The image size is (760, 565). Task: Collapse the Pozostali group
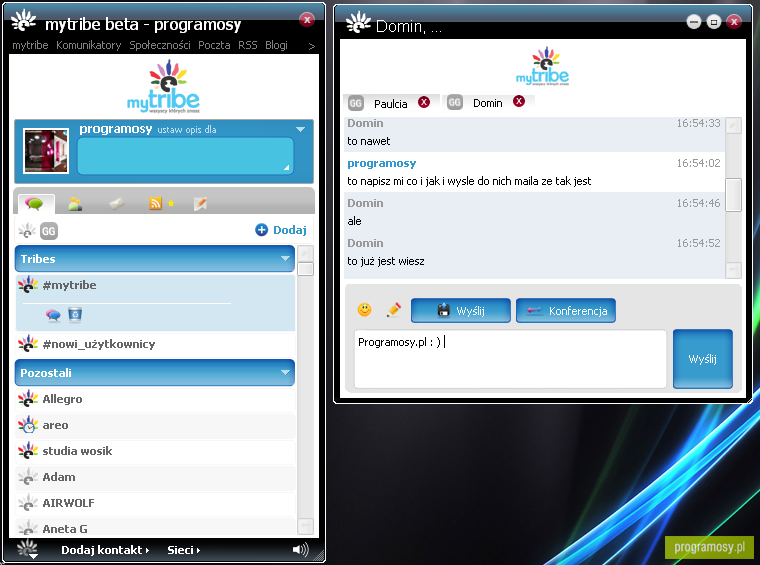285,373
